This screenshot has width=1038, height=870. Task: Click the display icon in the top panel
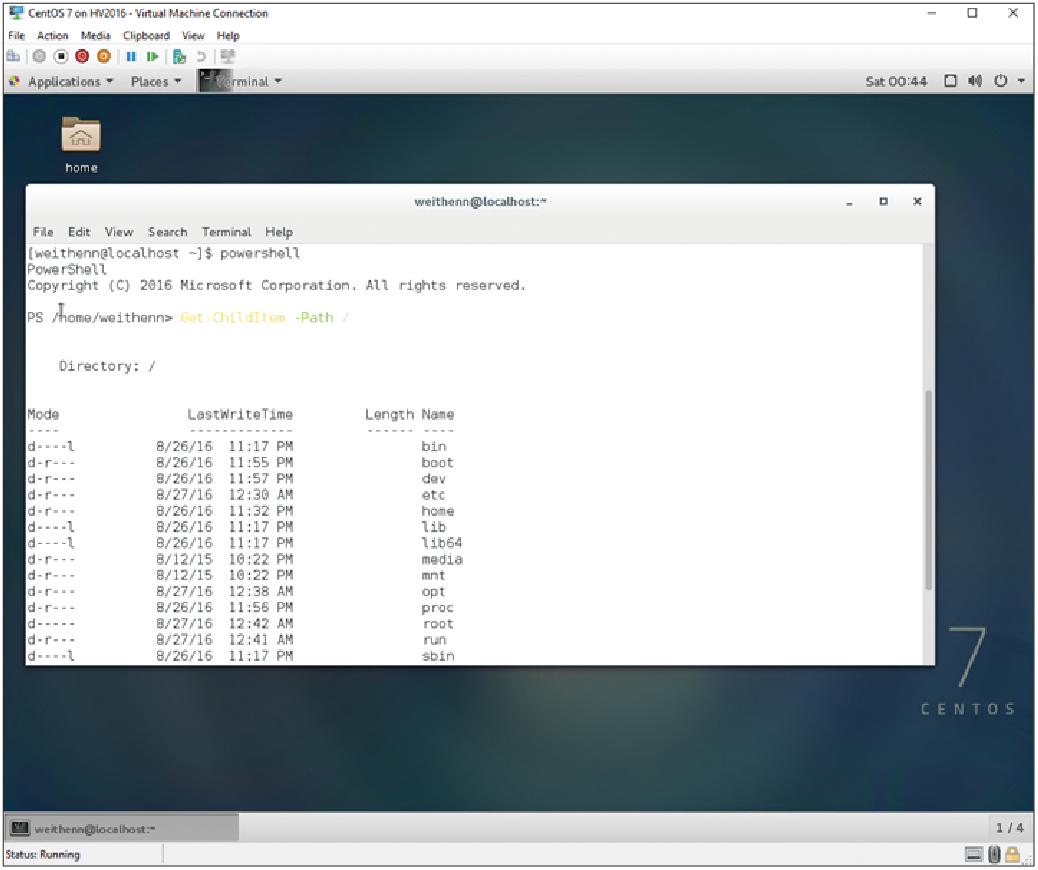(x=951, y=81)
